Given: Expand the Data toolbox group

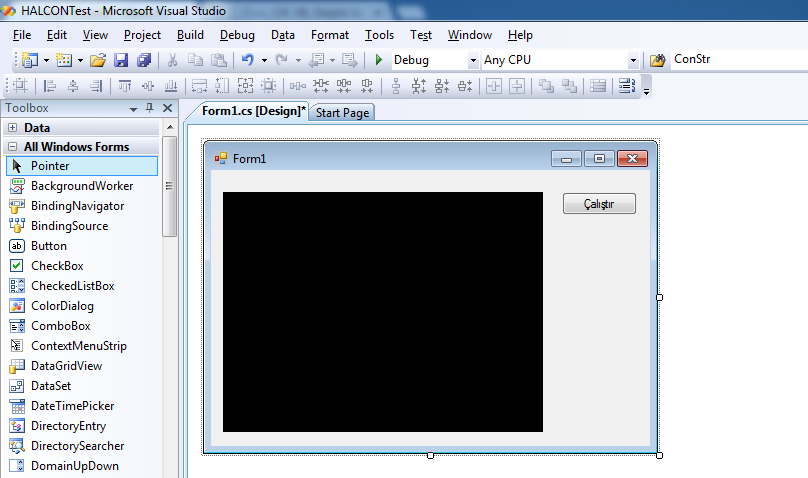Looking at the screenshot, I should (x=13, y=127).
